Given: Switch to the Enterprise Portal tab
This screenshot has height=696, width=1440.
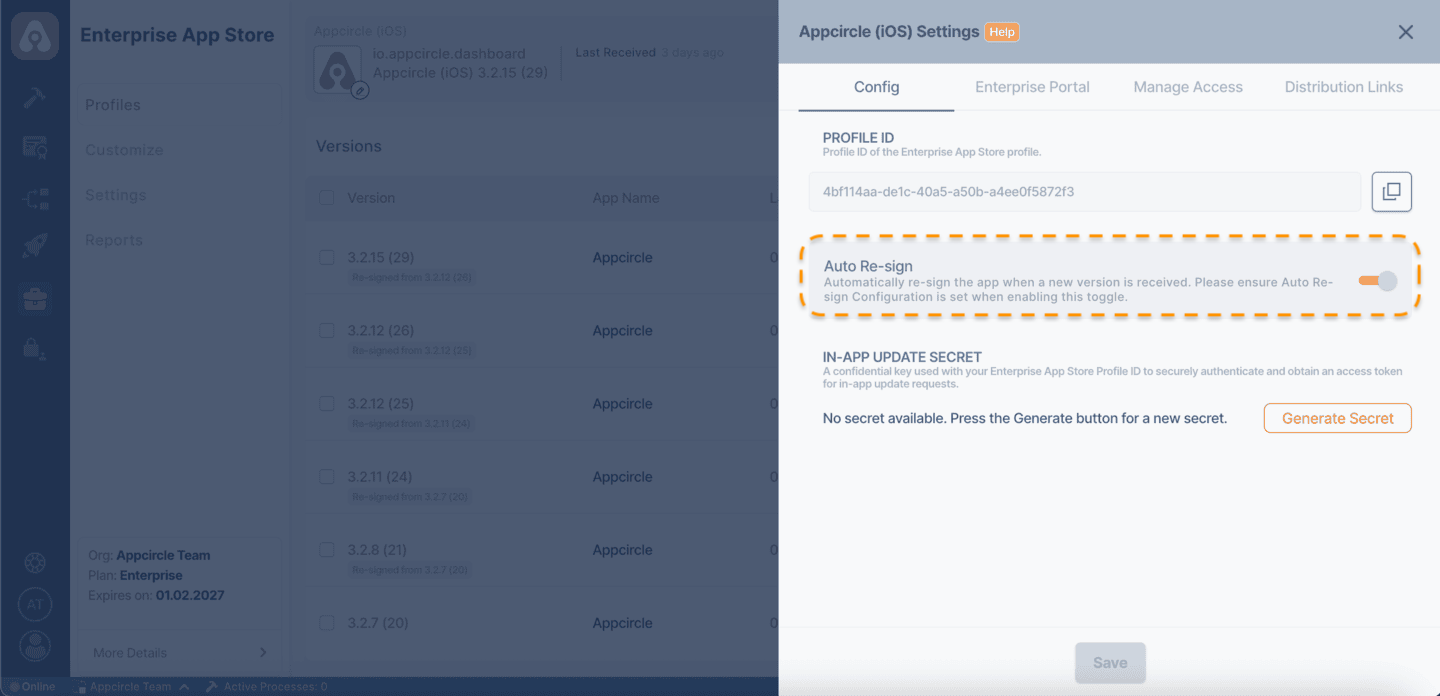Looking at the screenshot, I should pos(1032,87).
